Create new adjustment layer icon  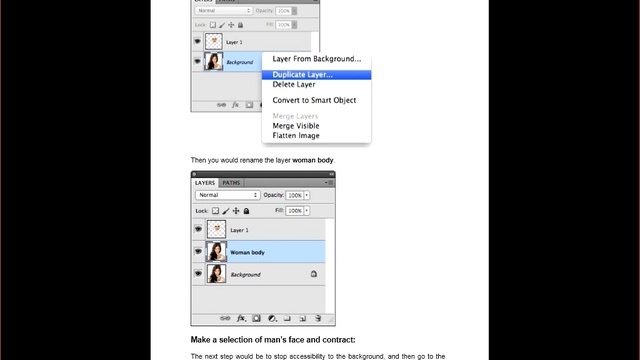pyautogui.click(x=272, y=318)
